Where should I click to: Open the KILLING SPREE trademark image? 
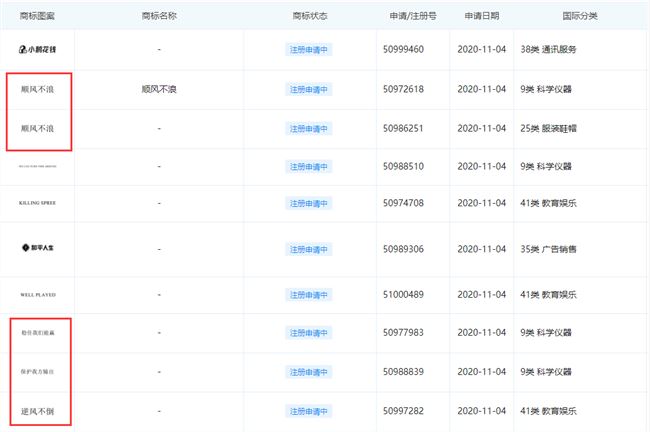[x=37, y=203]
